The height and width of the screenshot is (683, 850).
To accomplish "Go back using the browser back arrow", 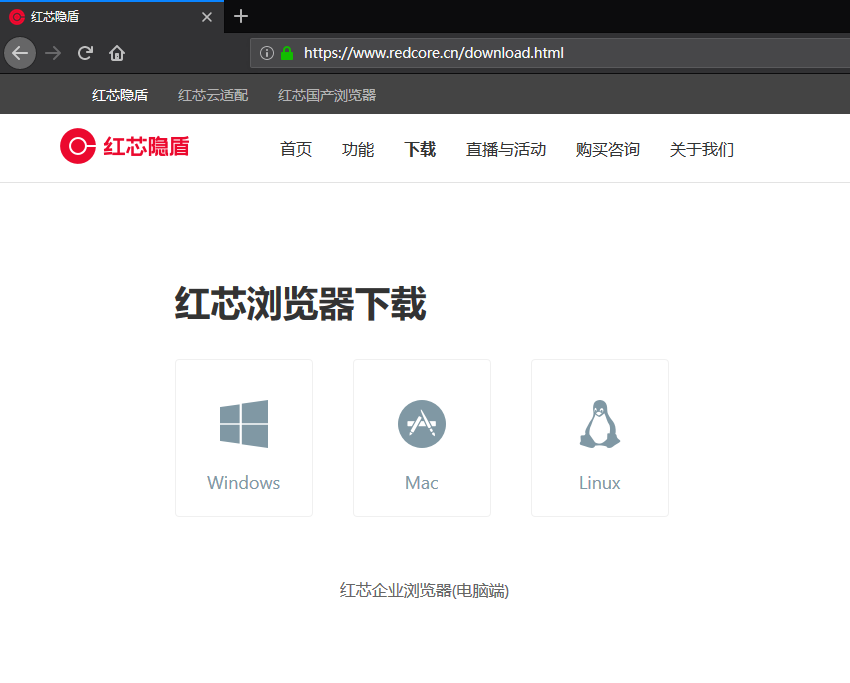I will coord(20,53).
